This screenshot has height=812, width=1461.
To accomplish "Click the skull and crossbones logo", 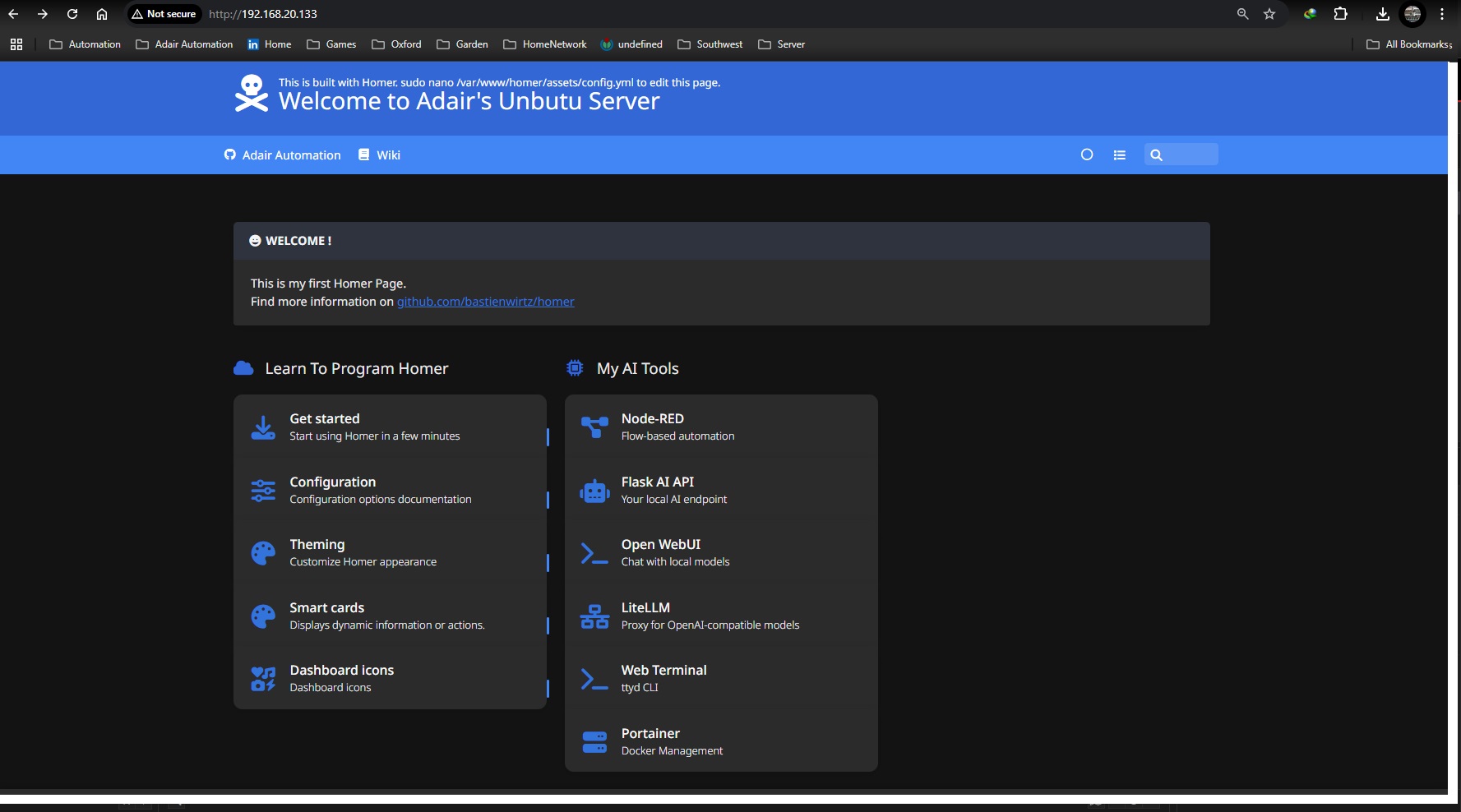I will point(252,94).
